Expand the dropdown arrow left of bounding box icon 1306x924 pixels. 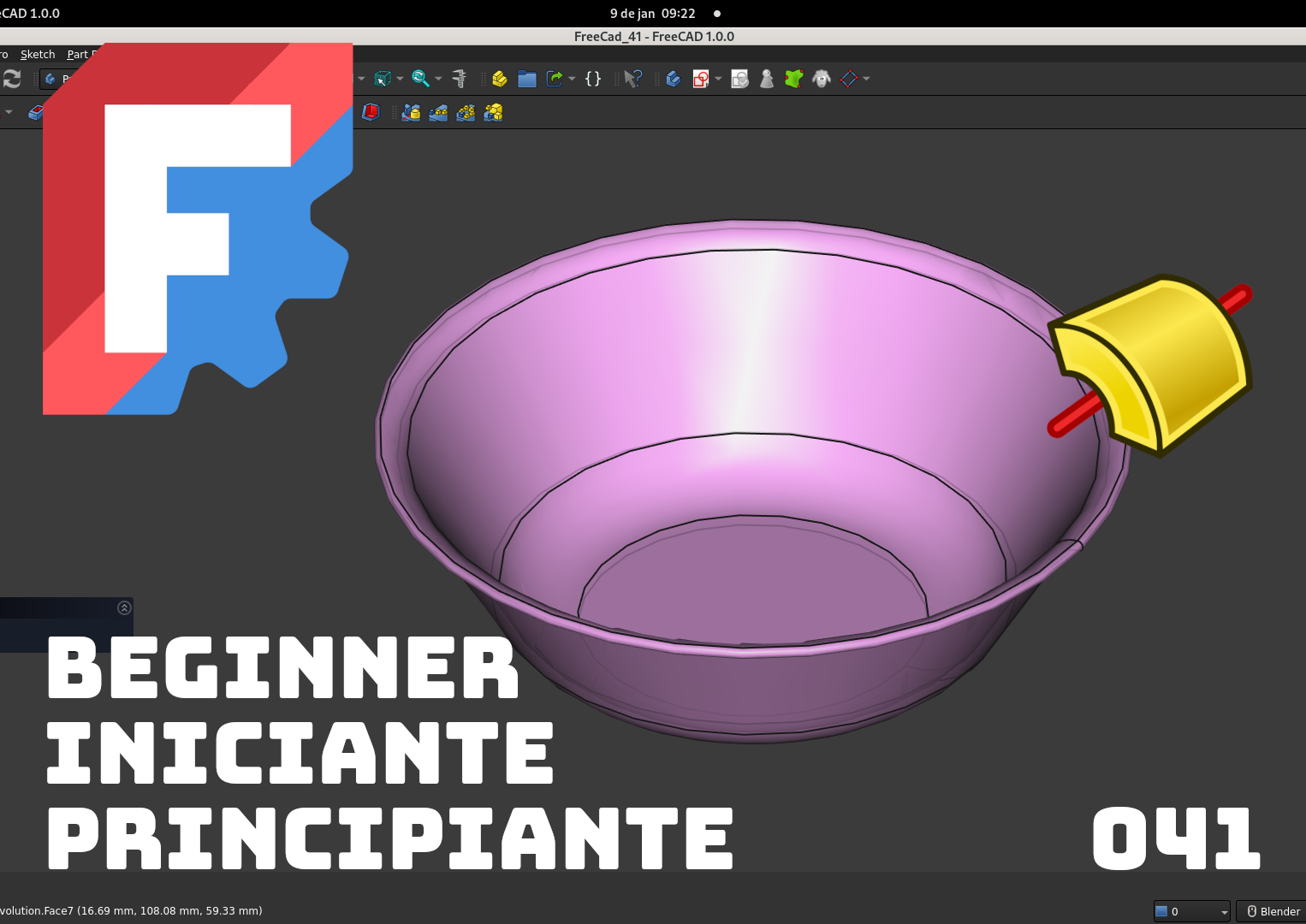[x=361, y=79]
